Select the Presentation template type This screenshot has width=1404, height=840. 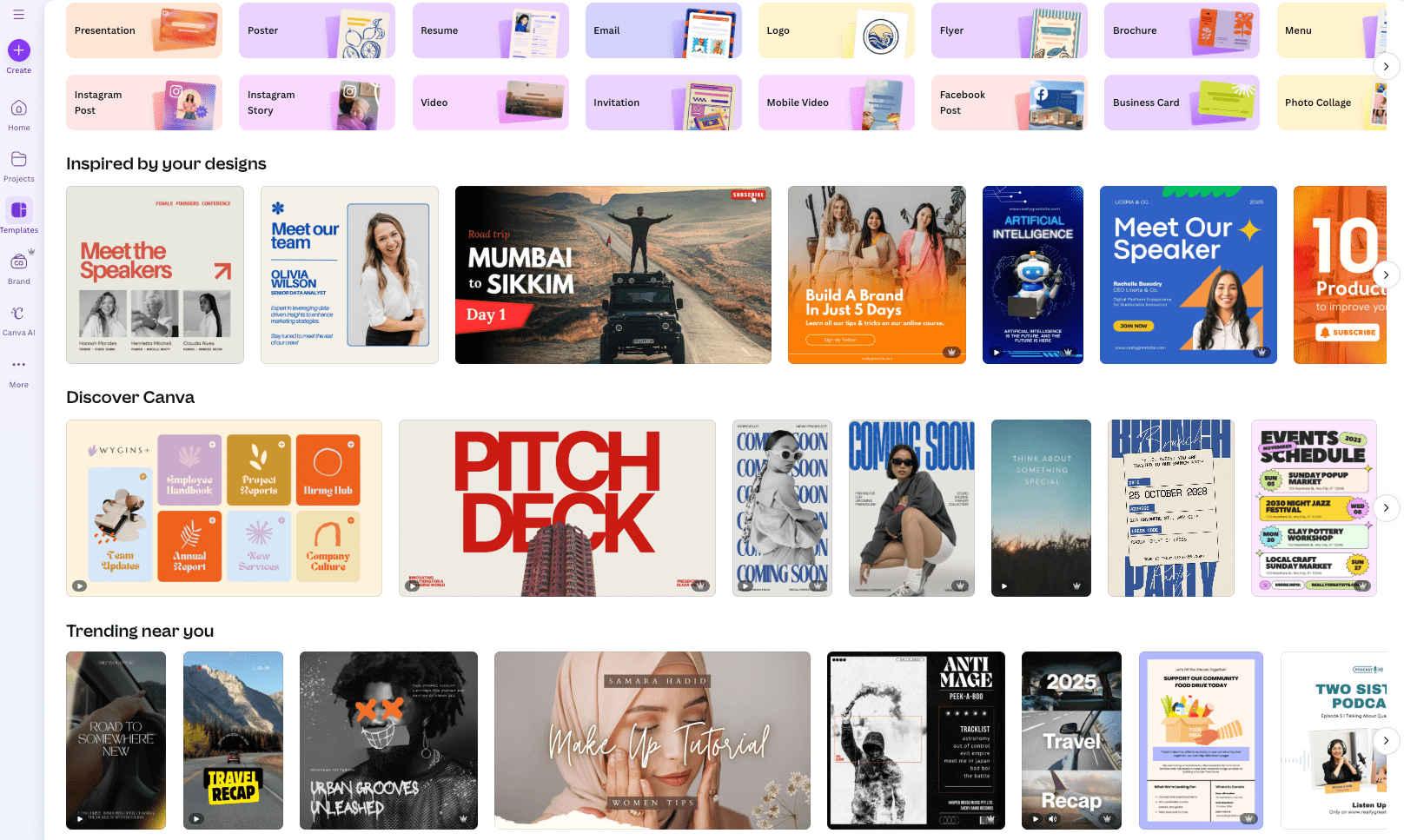pos(143,30)
